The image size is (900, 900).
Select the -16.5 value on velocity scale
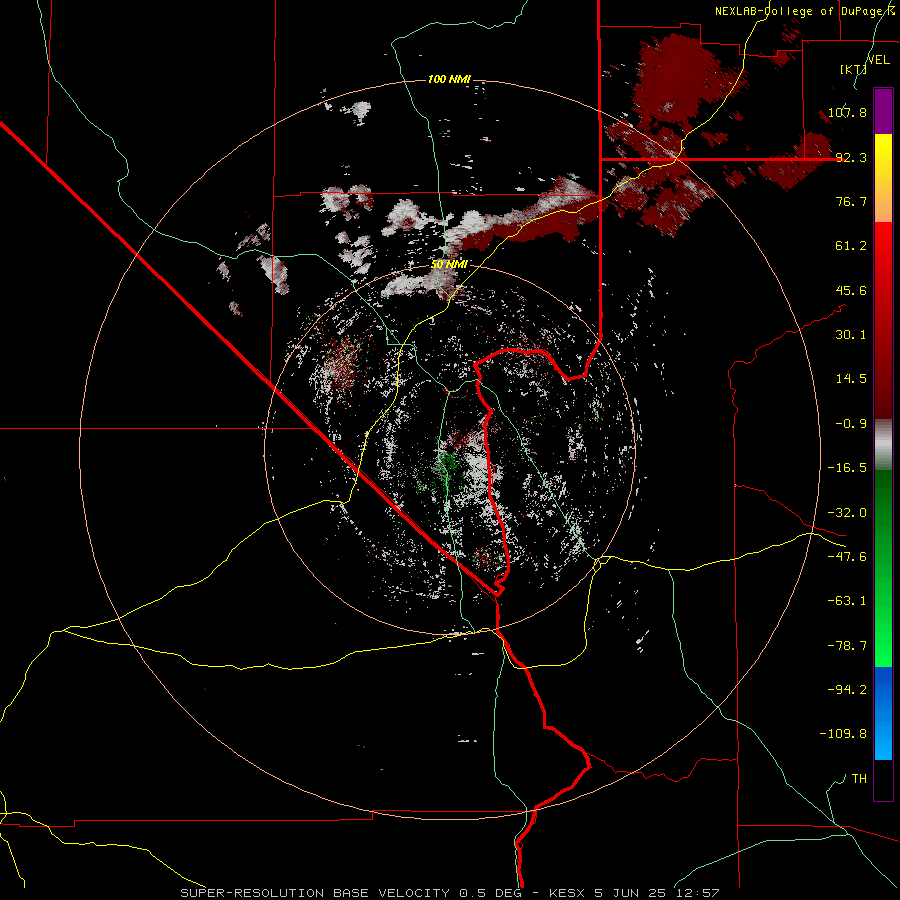pos(847,468)
